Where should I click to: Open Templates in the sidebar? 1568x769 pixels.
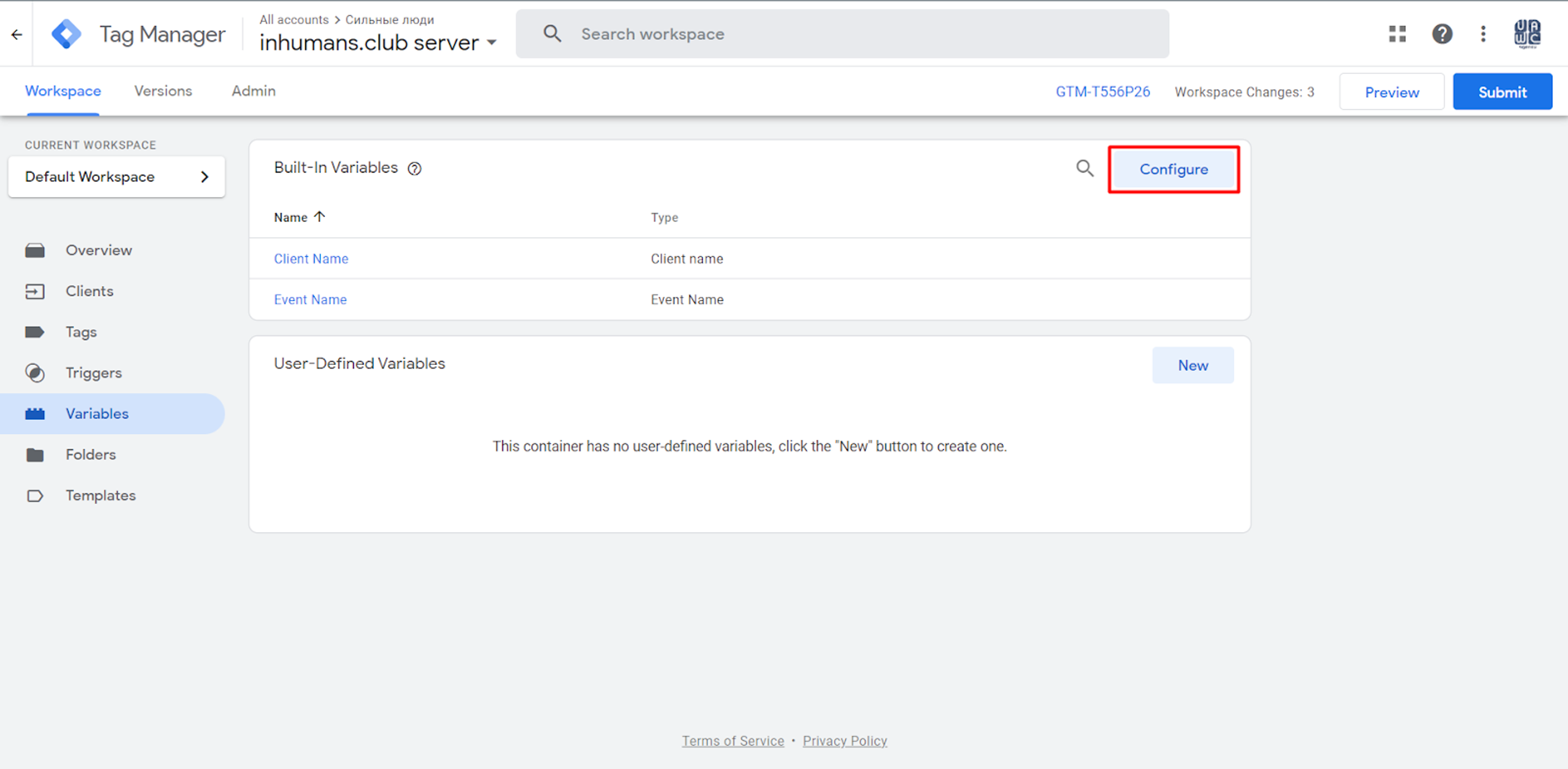pyautogui.click(x=100, y=495)
